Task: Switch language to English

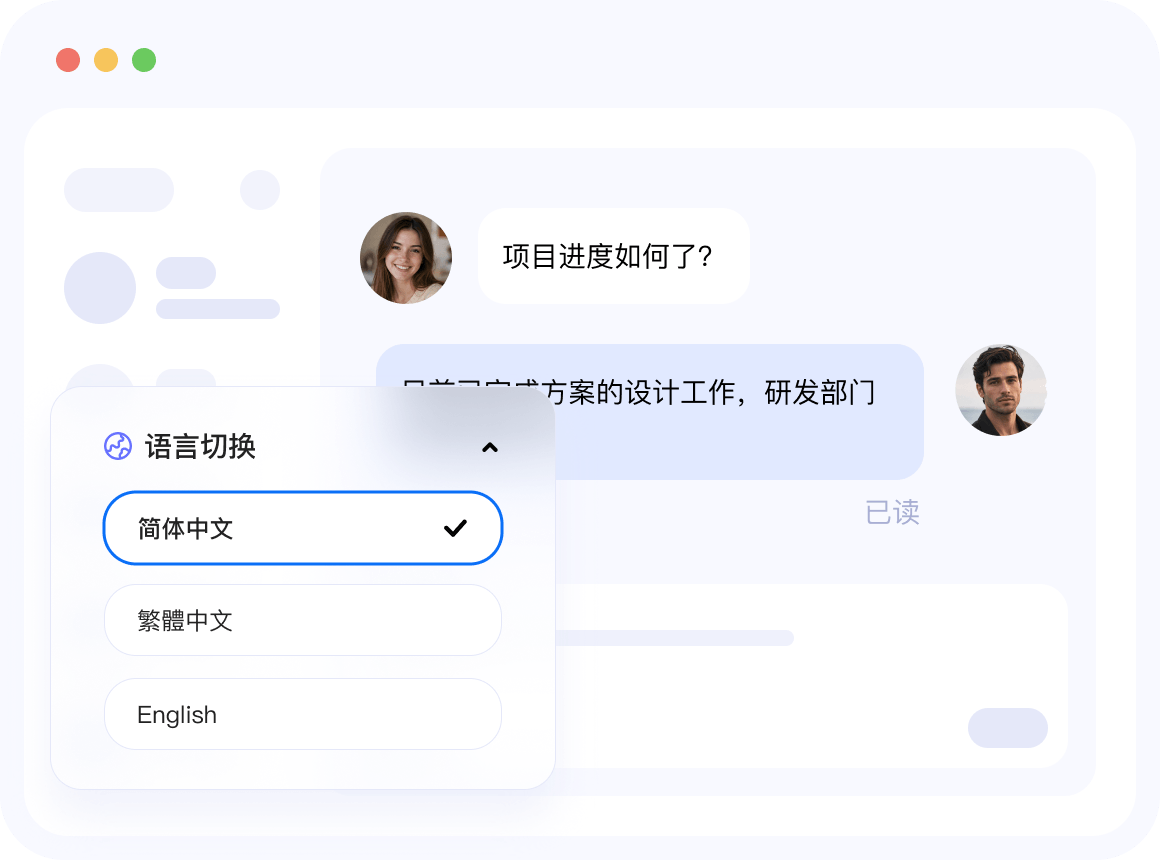Action: click(x=303, y=714)
